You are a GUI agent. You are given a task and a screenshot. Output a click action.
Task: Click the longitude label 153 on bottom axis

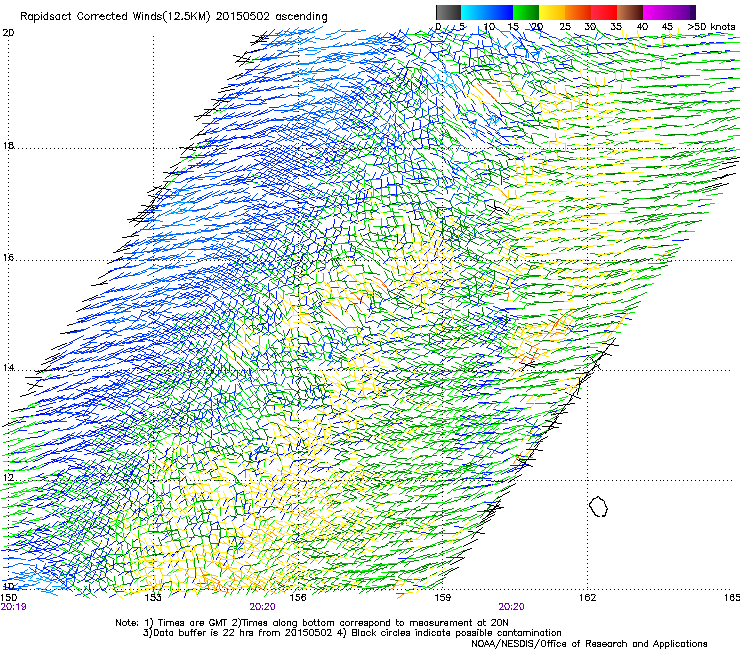pos(153,598)
